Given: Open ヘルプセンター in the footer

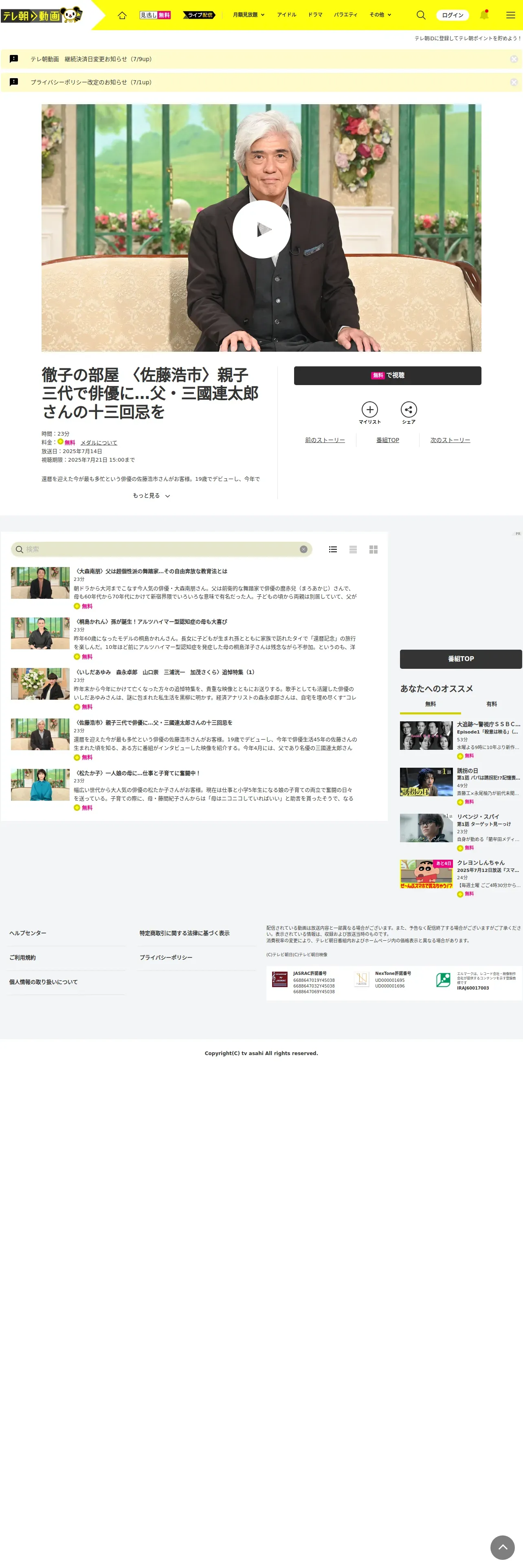Looking at the screenshot, I should point(27,933).
